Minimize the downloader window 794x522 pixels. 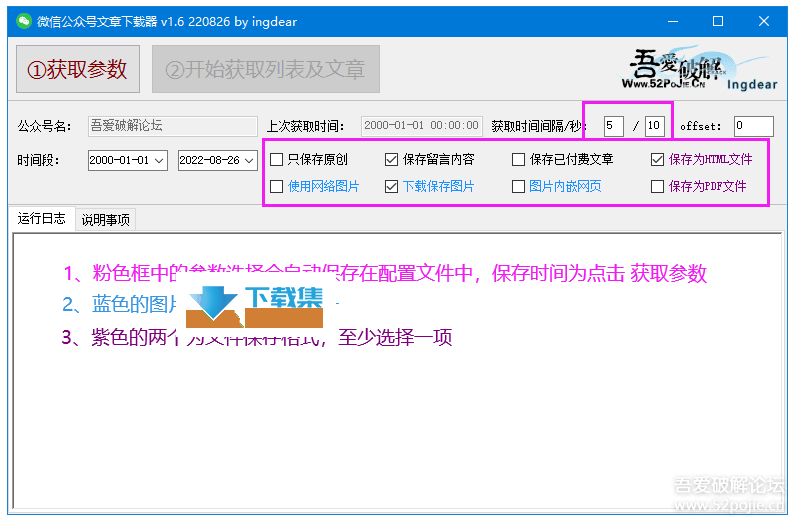pos(673,21)
